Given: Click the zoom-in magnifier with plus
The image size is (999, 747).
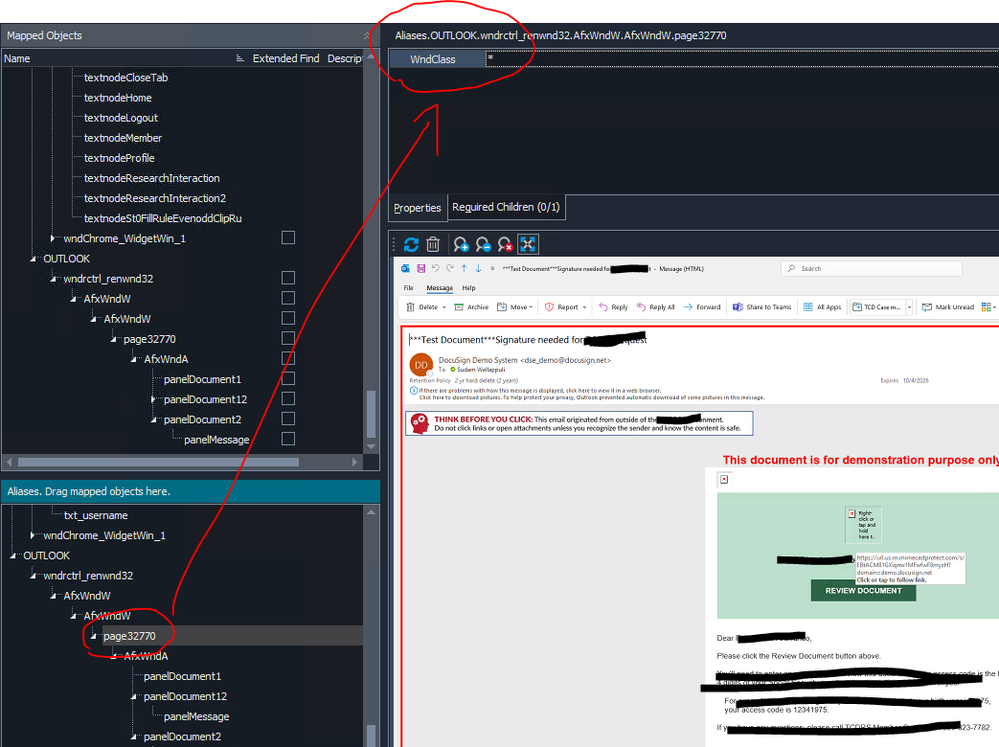Looking at the screenshot, I should 461,244.
